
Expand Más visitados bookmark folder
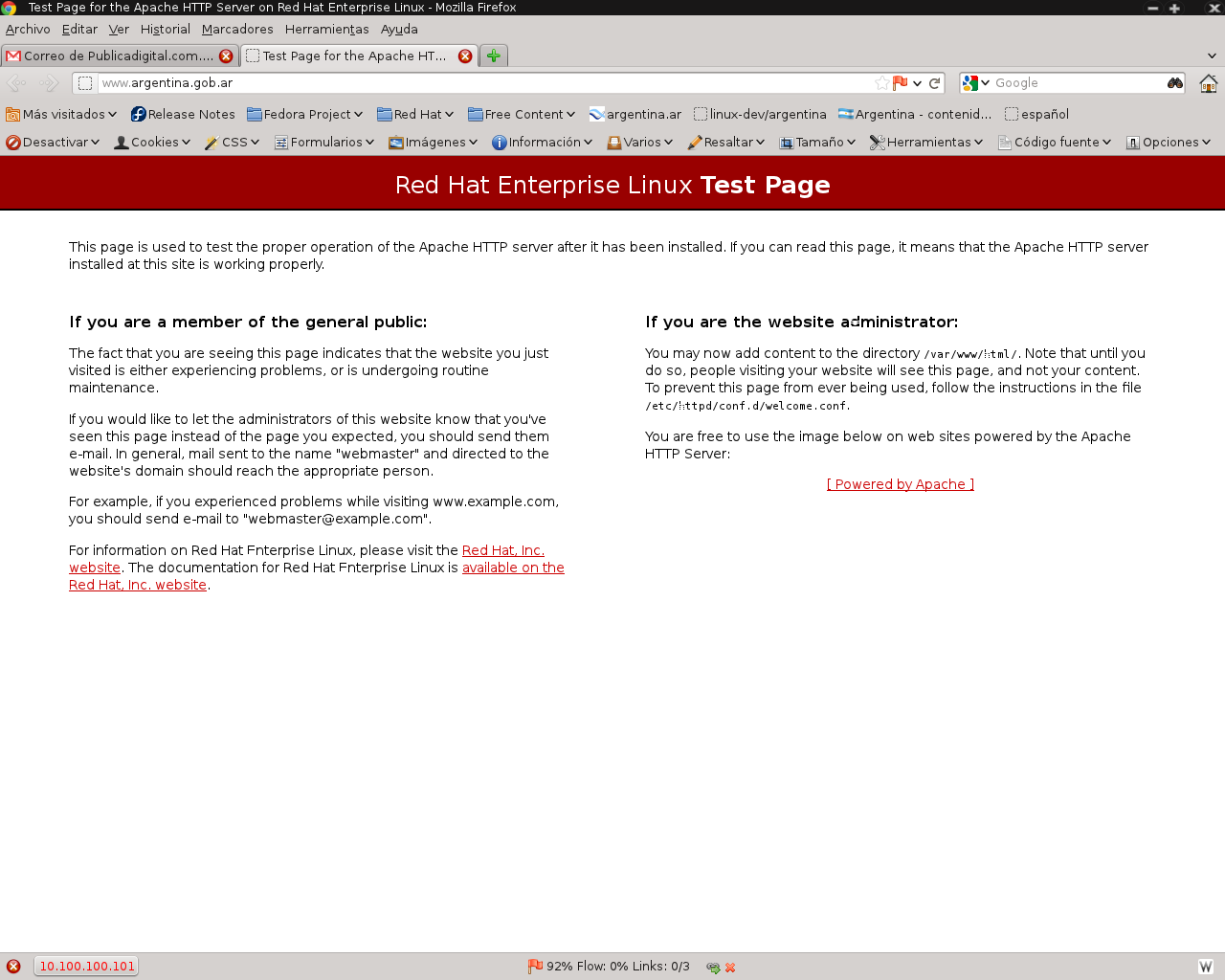click(x=61, y=114)
